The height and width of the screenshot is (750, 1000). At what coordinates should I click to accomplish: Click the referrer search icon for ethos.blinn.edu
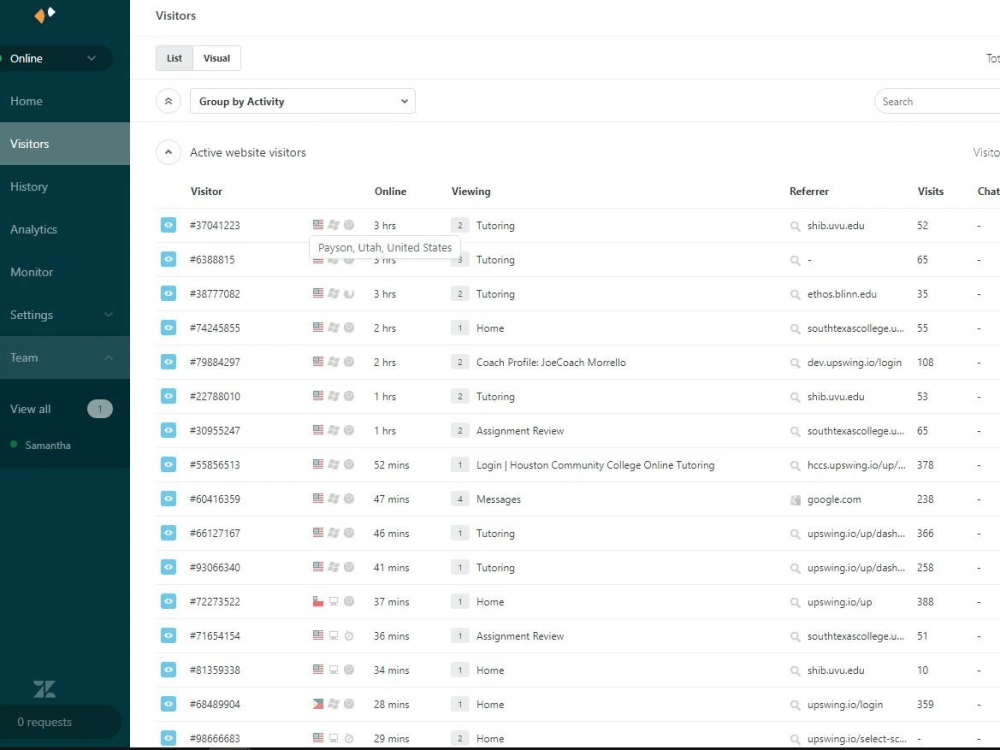(x=795, y=294)
